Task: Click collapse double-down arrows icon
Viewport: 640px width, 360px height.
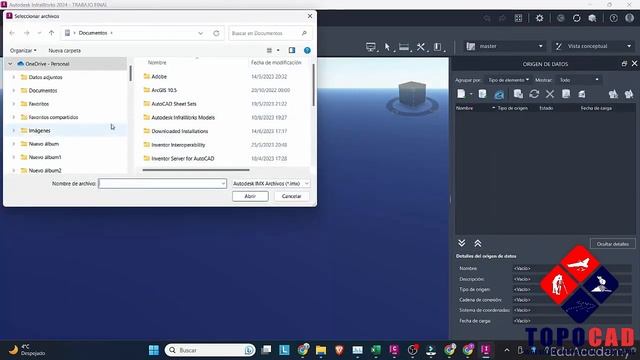Action: [x=462, y=243]
